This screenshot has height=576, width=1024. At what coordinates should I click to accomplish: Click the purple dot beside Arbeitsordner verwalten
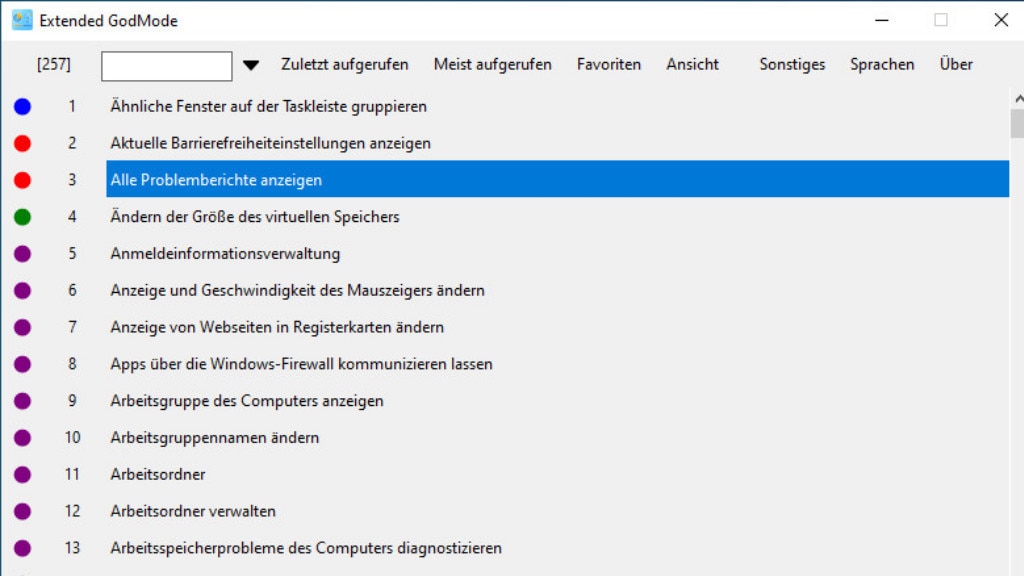22,511
